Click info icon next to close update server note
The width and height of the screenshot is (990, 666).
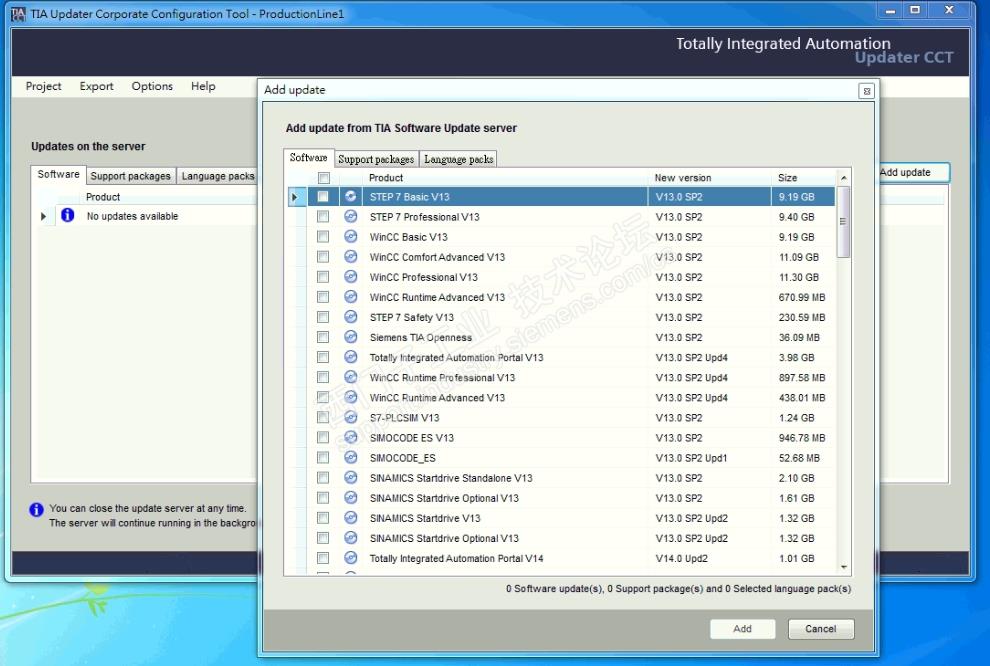[x=37, y=509]
